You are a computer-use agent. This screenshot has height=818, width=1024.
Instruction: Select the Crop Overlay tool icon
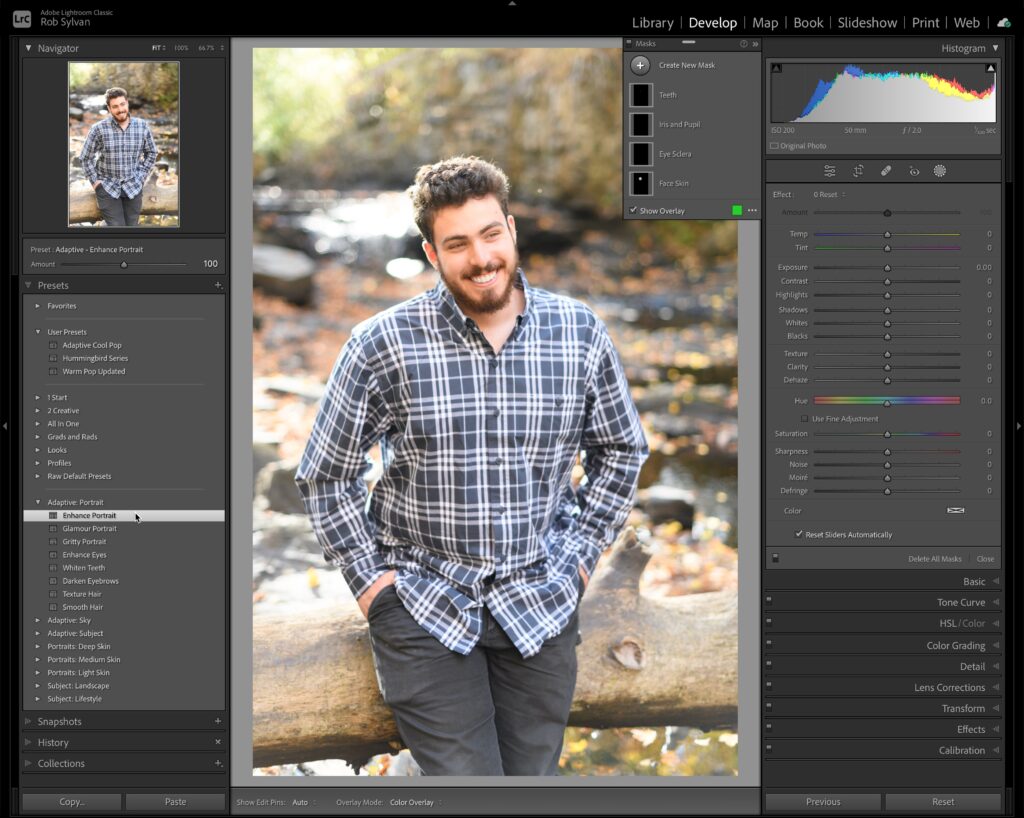click(x=858, y=171)
